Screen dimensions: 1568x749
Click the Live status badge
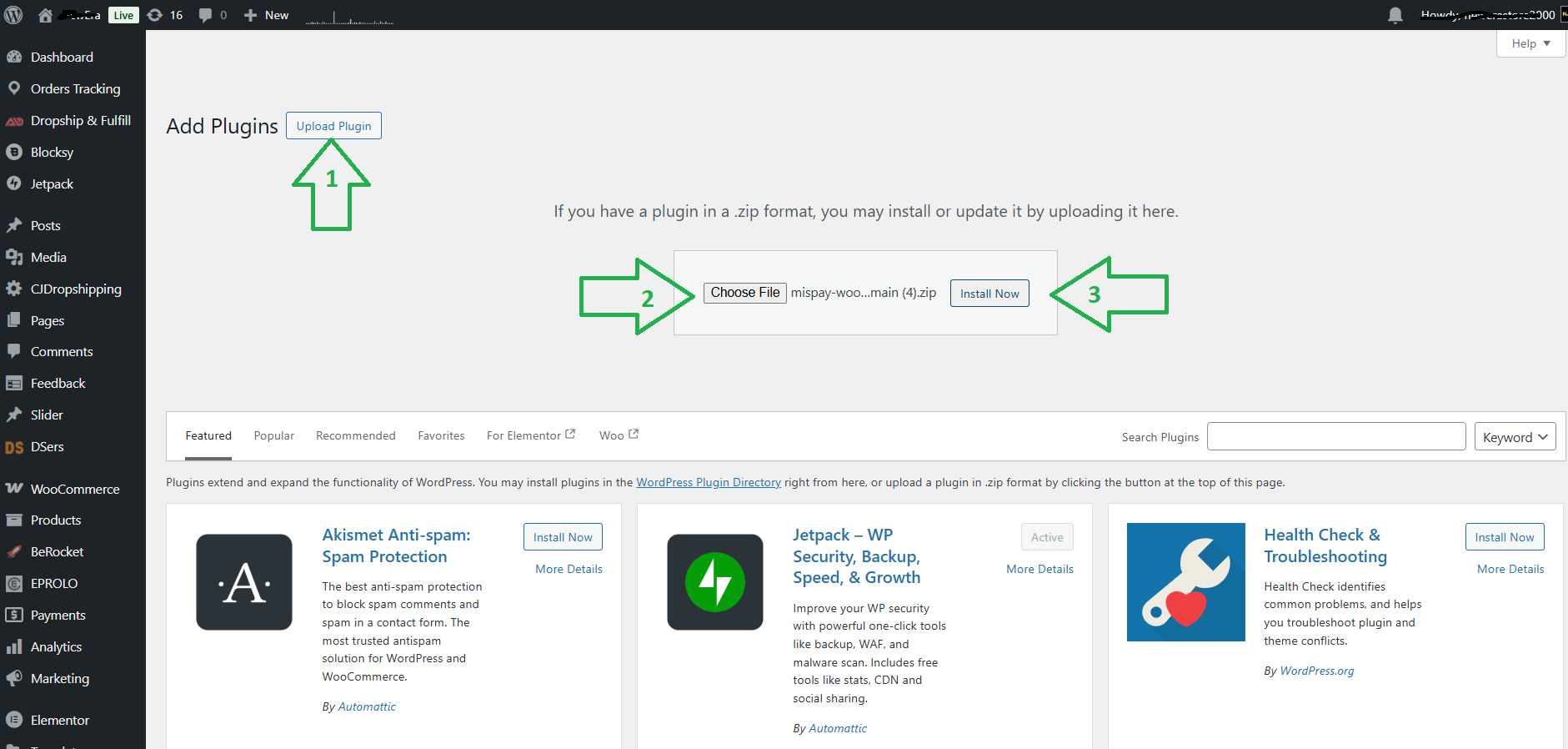[123, 15]
